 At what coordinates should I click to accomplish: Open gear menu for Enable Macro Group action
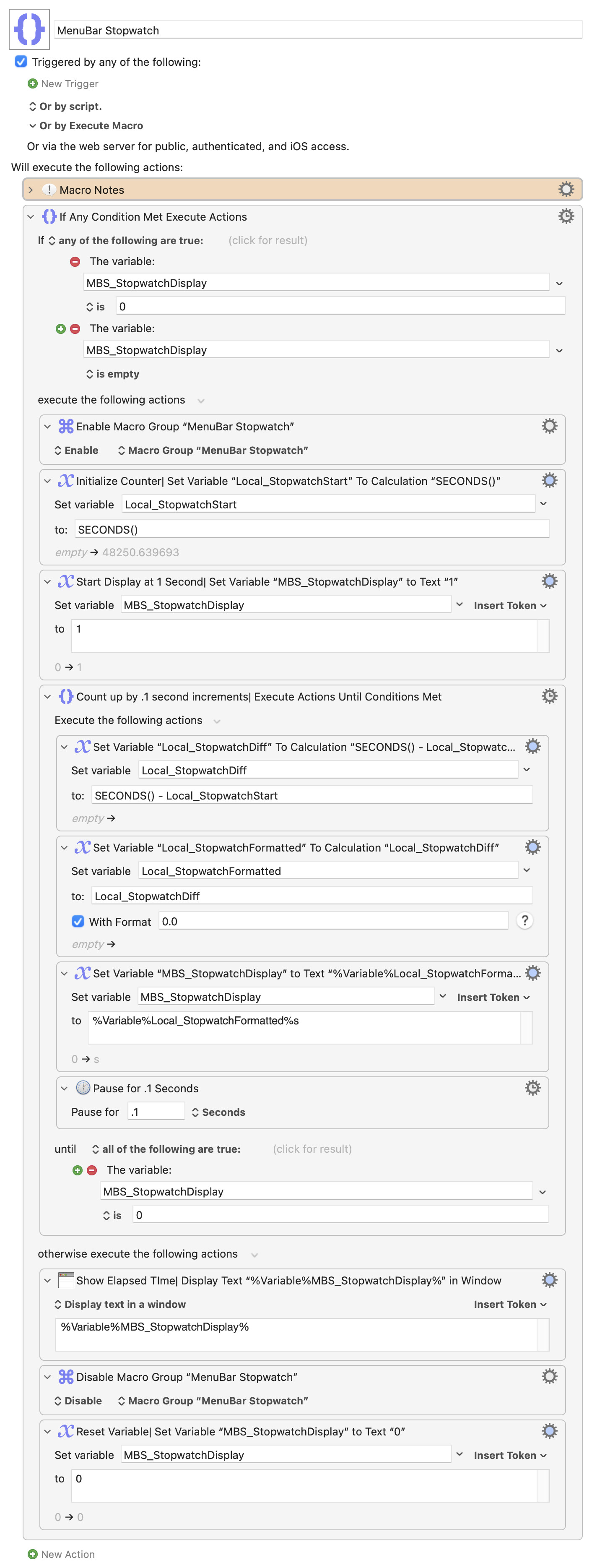tap(549, 426)
